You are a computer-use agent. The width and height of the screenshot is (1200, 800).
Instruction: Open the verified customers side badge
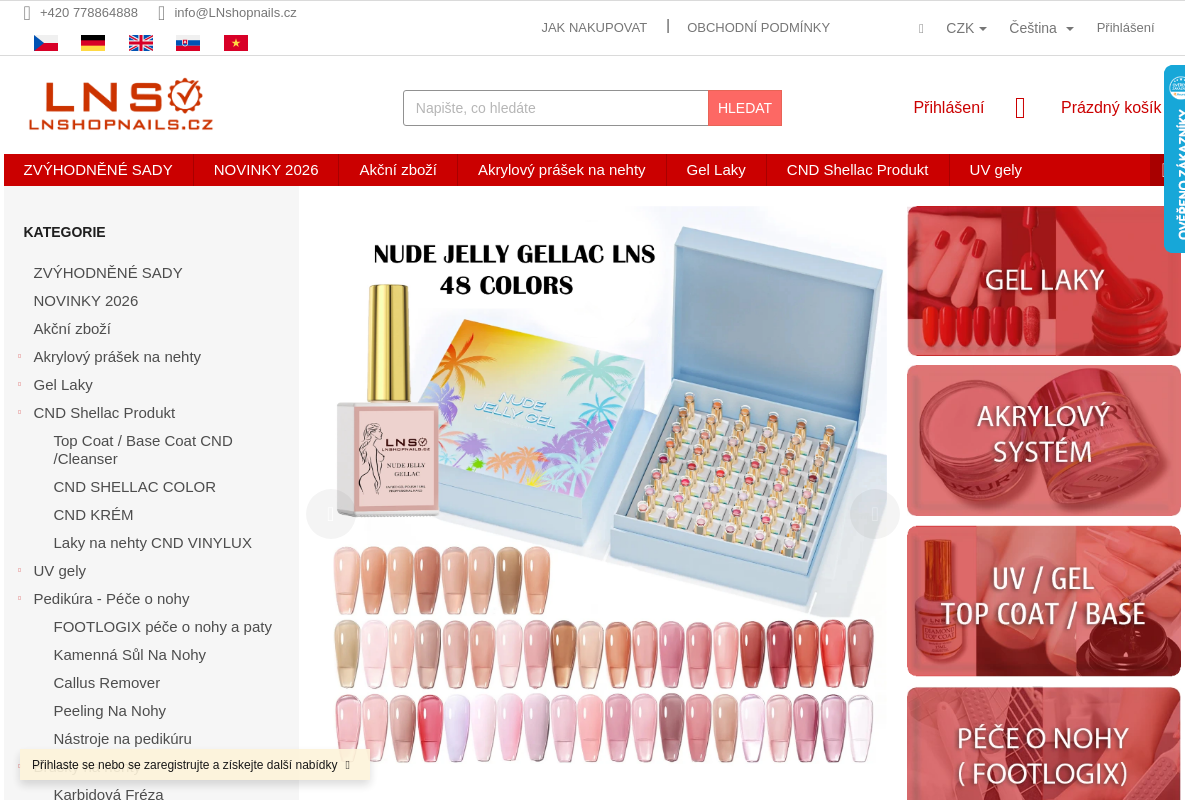1175,159
